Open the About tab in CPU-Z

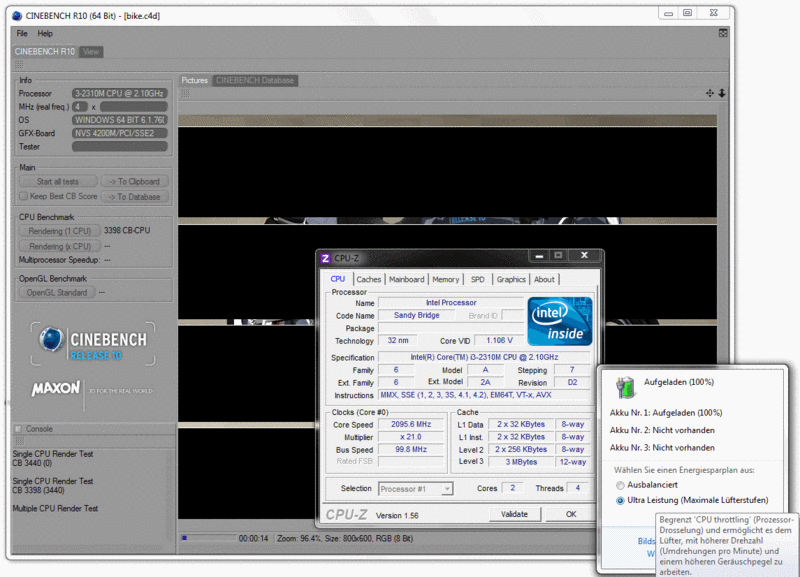tap(544, 280)
